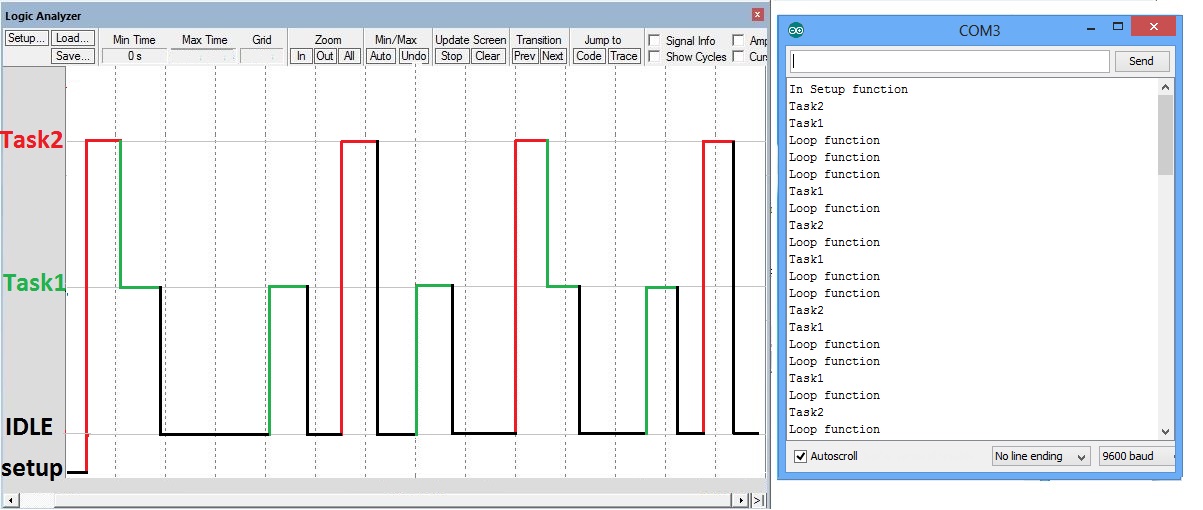This screenshot has width=1203, height=510.
Task: Stop the screen update
Action: 452,56
